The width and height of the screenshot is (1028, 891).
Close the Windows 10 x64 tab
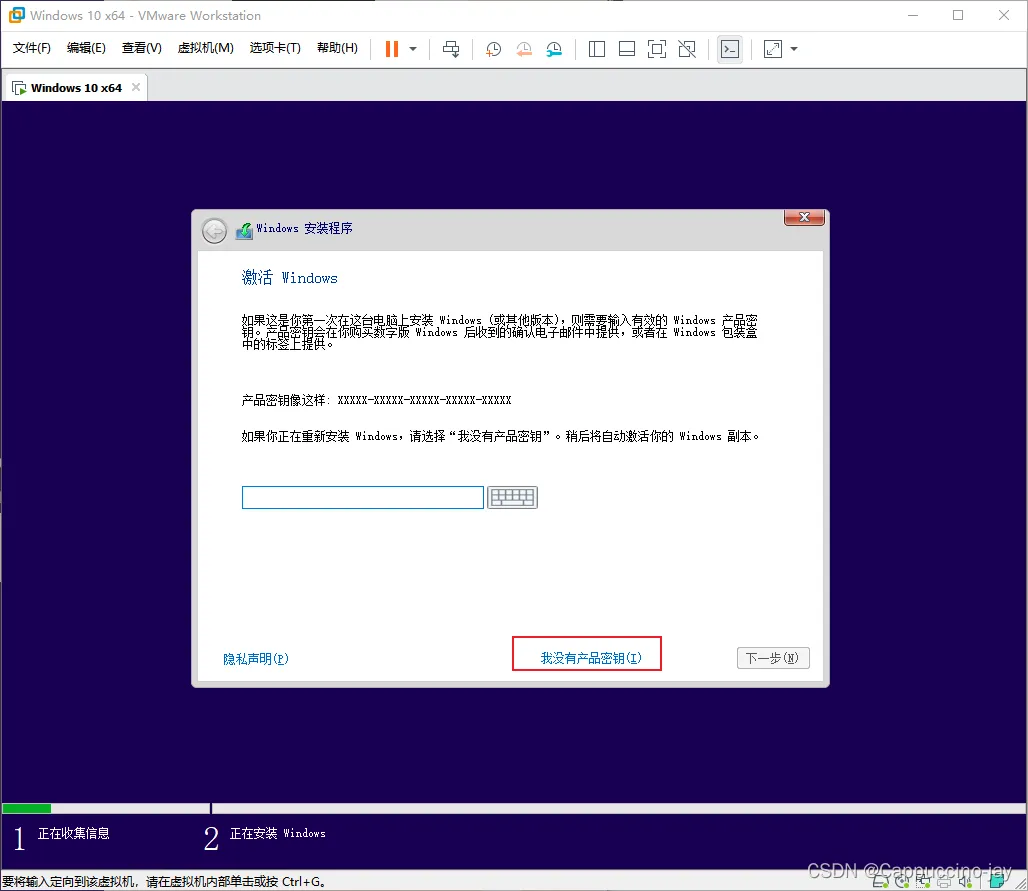[x=136, y=87]
